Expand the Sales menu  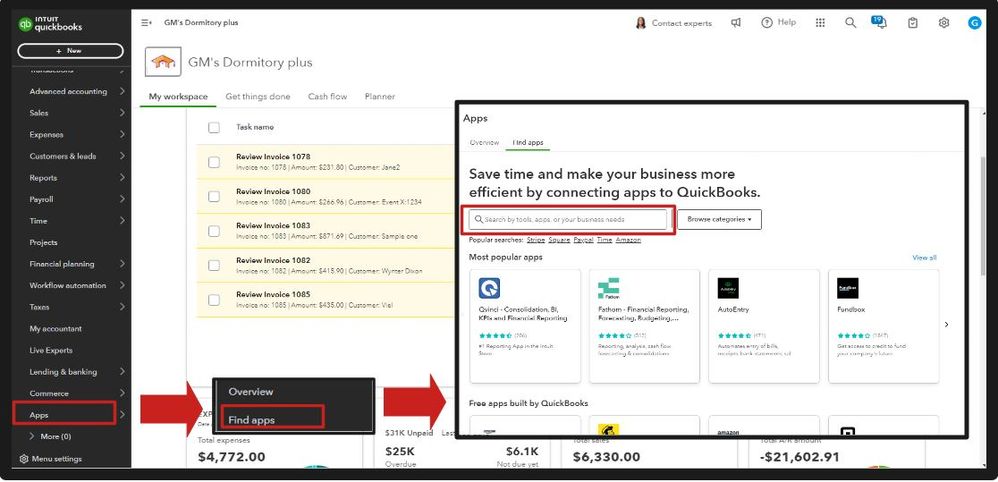coord(122,113)
